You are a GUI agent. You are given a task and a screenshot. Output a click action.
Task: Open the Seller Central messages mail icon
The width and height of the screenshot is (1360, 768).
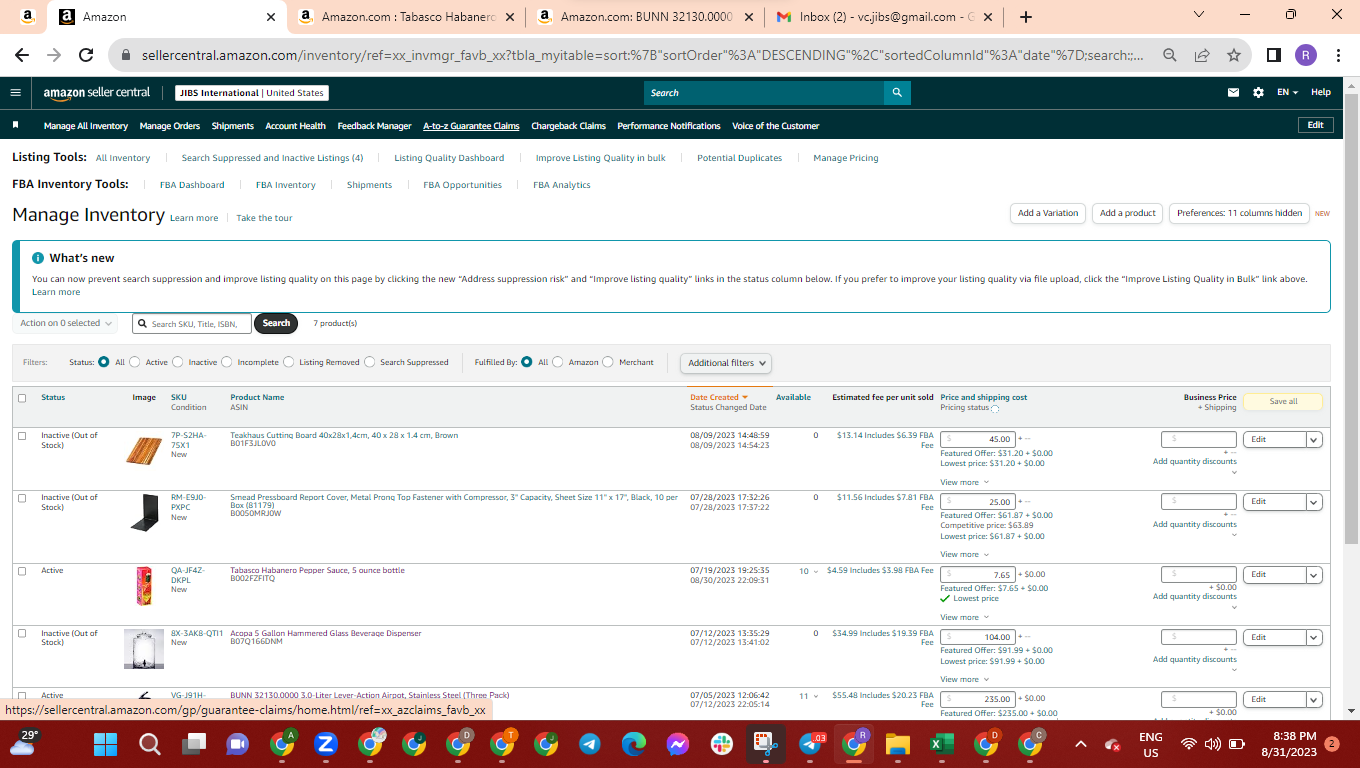click(x=1233, y=93)
